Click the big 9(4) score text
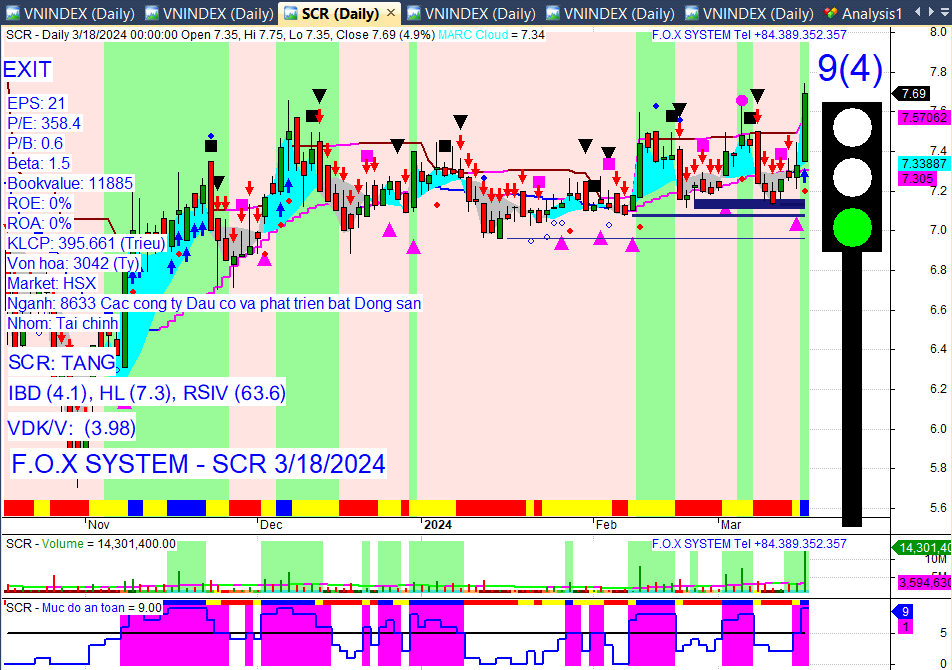 (850, 68)
